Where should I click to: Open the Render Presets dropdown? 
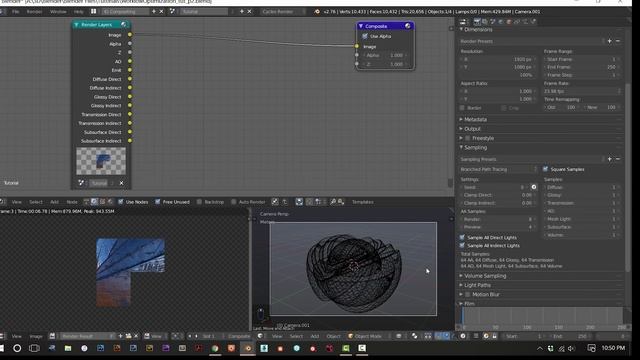(x=532, y=41)
